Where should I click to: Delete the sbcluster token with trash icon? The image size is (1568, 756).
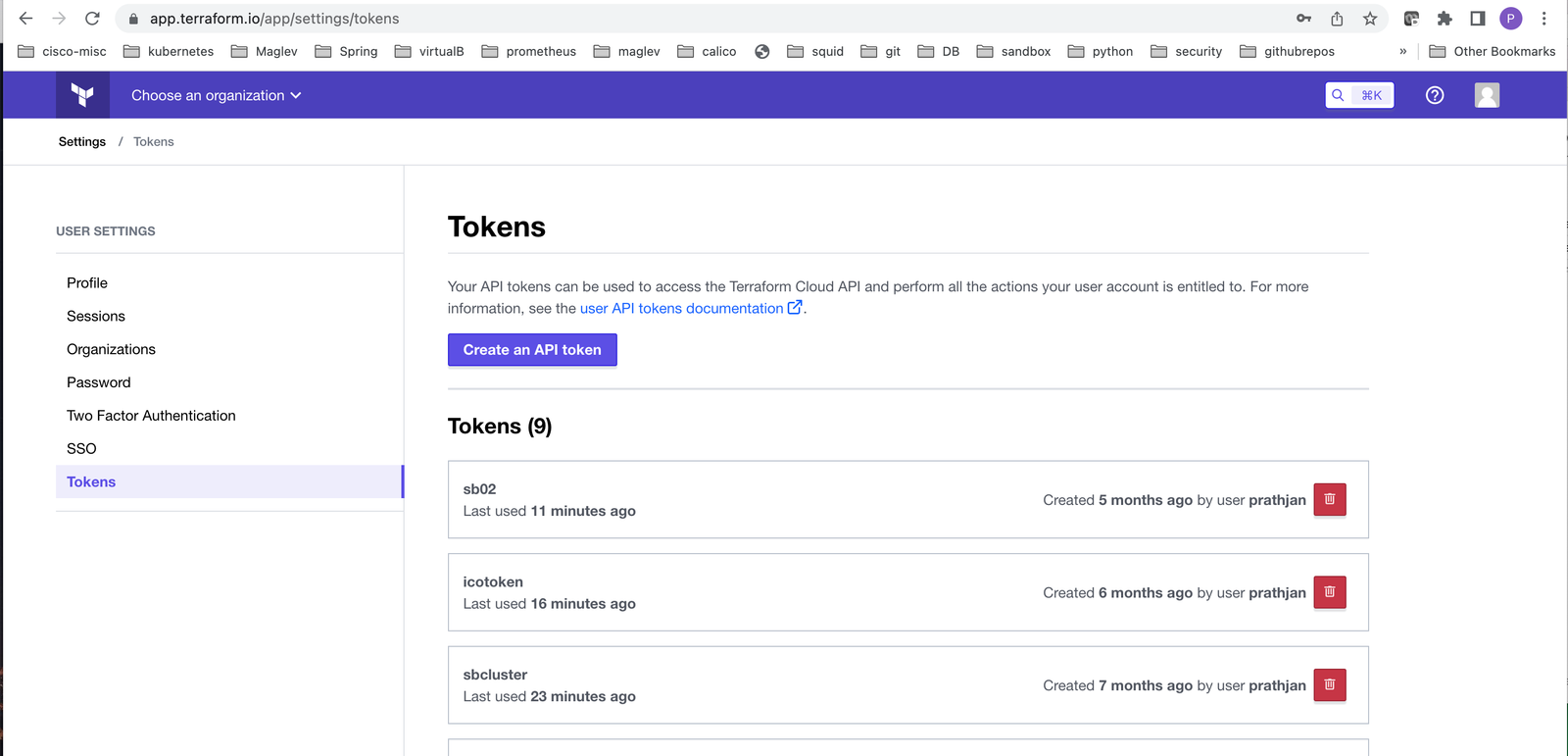[x=1330, y=684]
